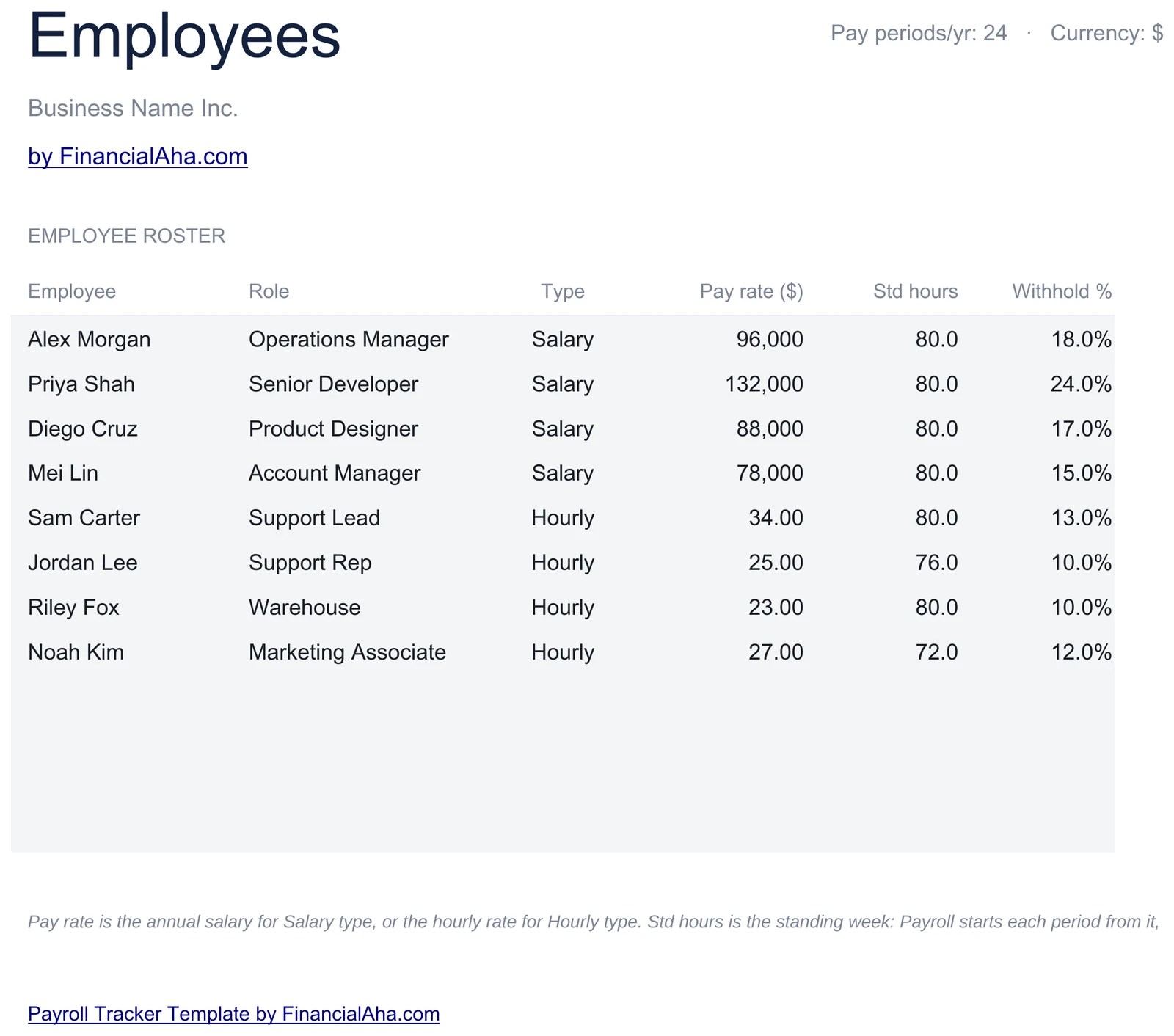The image size is (1174, 1036).
Task: Select the Riley Fox name cell
Action: click(73, 608)
